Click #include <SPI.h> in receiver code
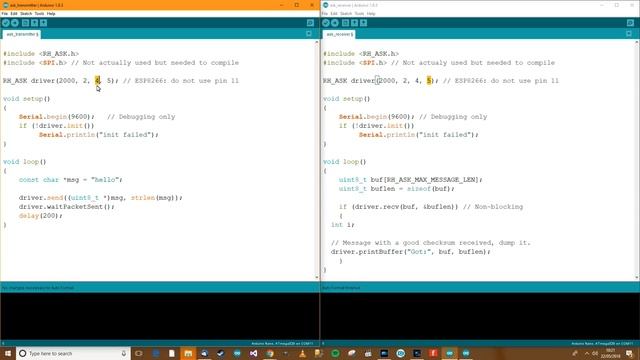This screenshot has width=640, height=360. click(355, 63)
